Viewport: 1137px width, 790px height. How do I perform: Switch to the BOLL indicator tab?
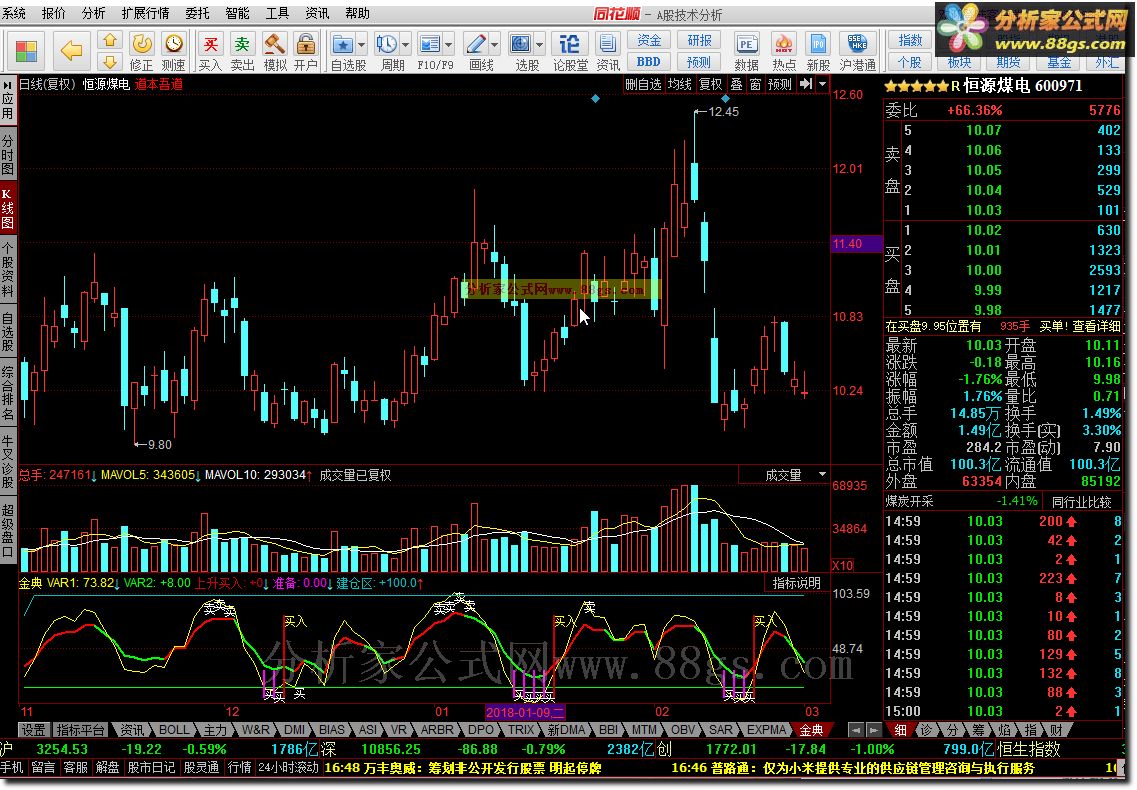click(174, 730)
